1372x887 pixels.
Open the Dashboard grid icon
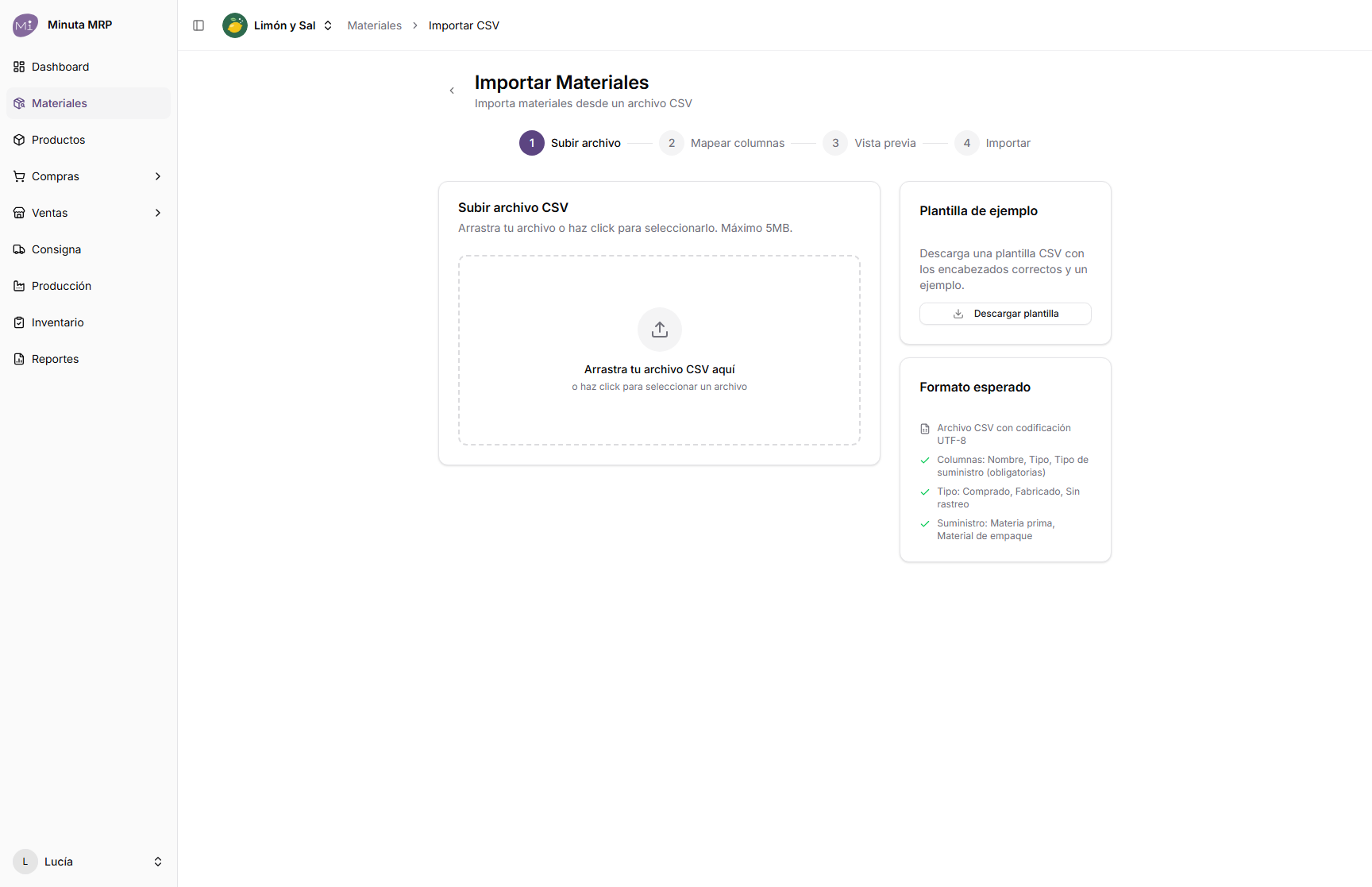click(x=19, y=67)
